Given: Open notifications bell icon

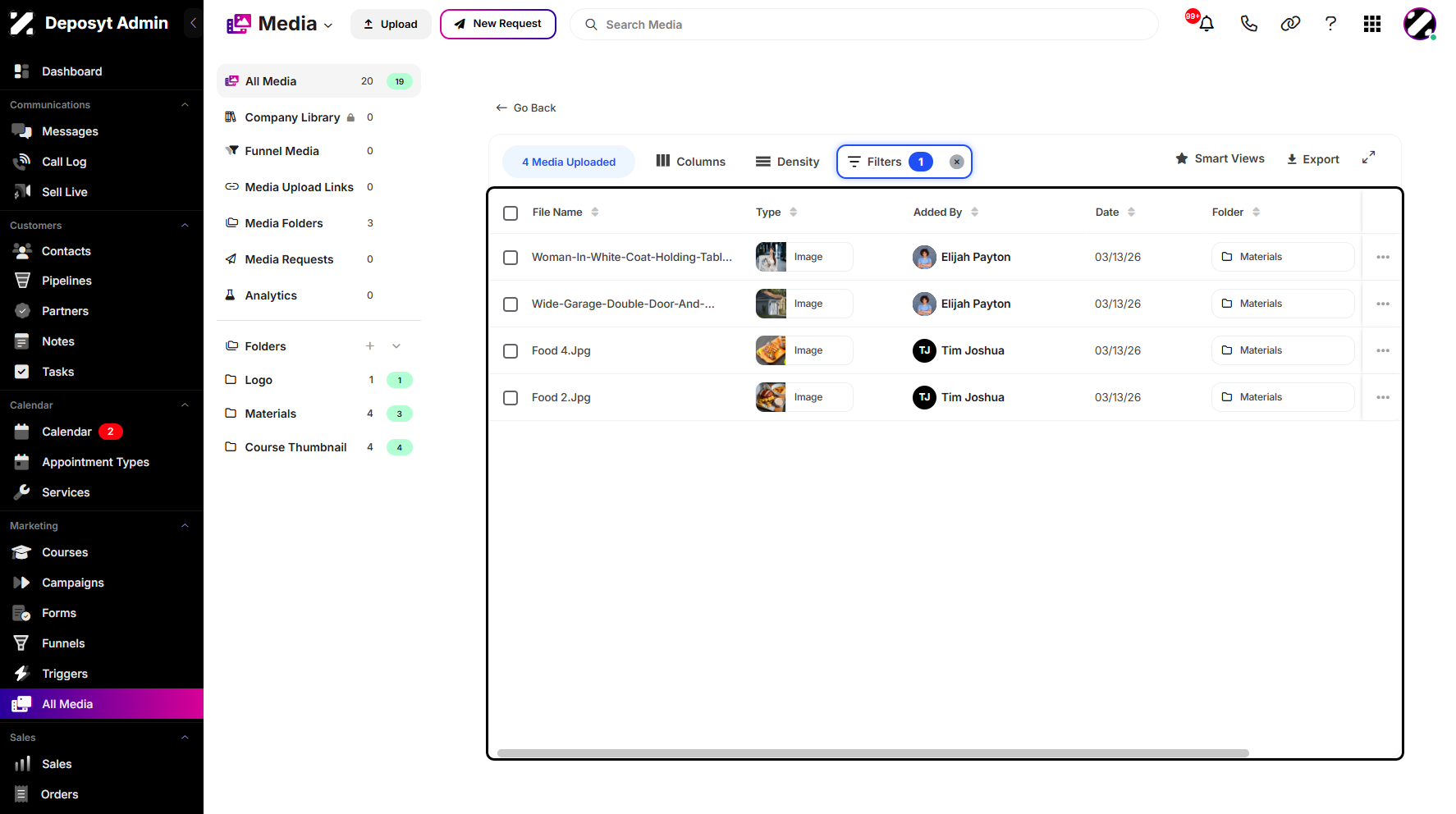Looking at the screenshot, I should point(1206,24).
